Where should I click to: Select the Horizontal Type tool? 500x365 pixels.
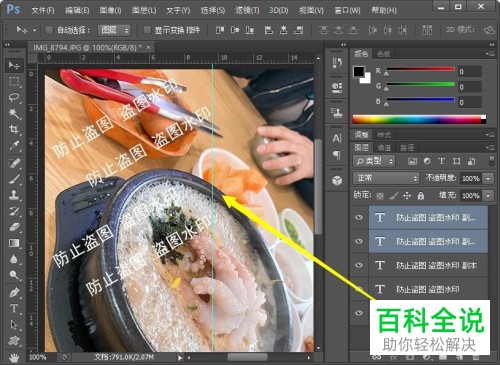tap(14, 308)
